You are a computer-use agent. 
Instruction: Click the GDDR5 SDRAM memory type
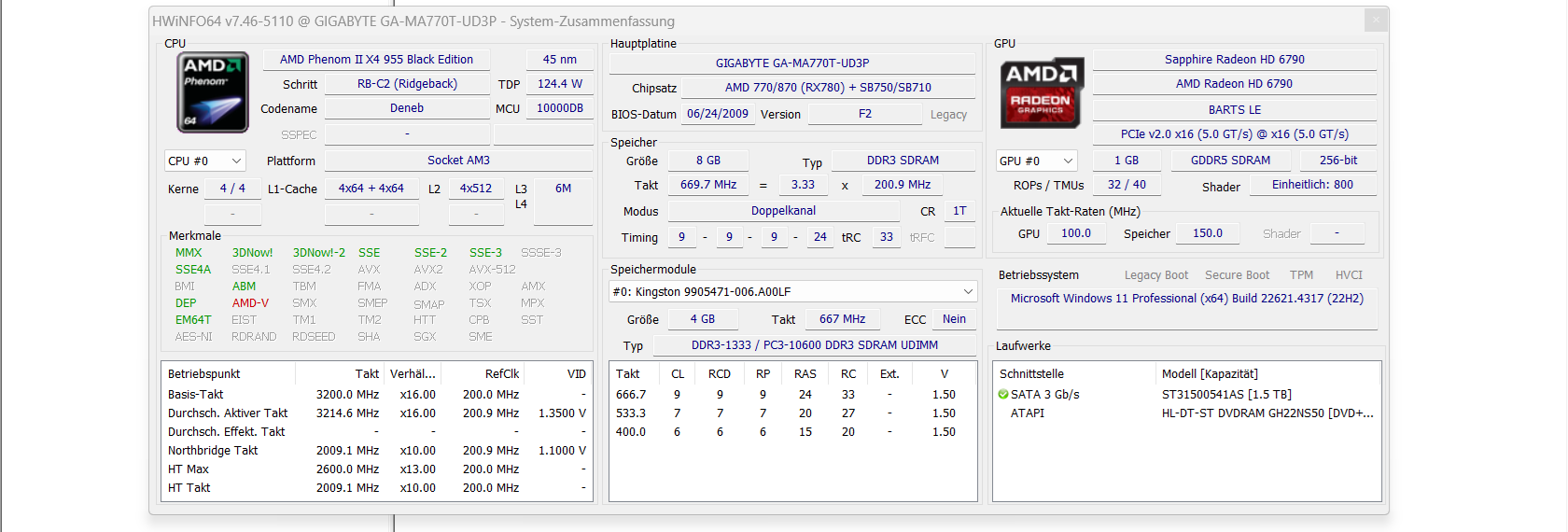pyautogui.click(x=1230, y=161)
